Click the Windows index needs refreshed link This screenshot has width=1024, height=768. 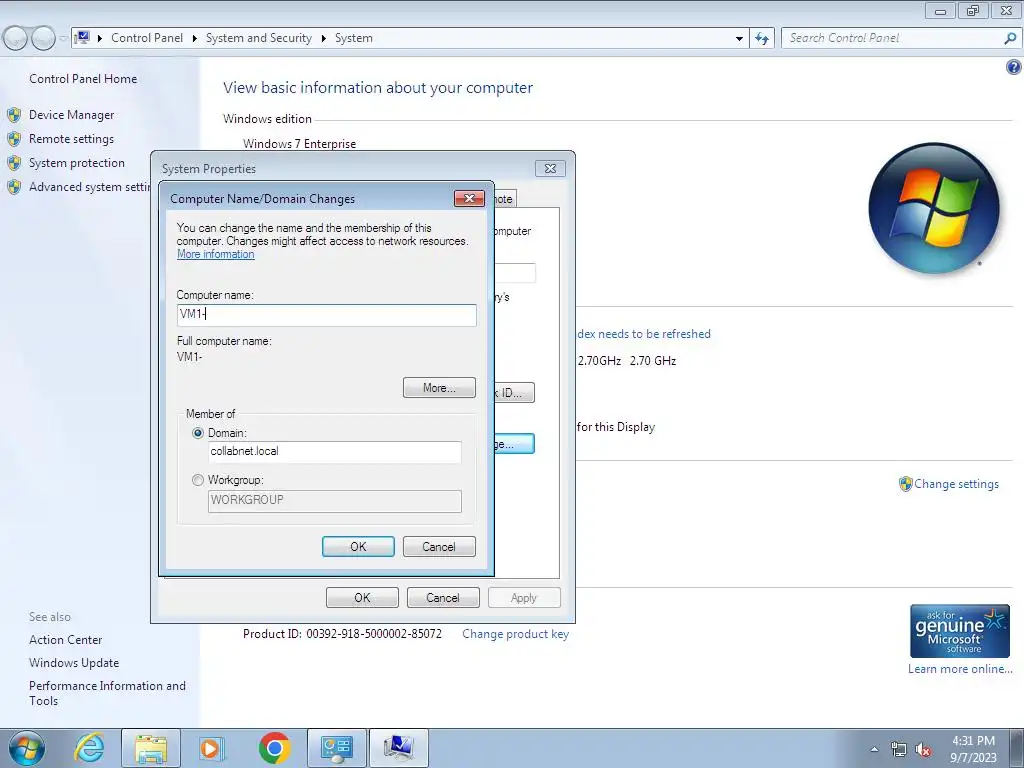[644, 334]
